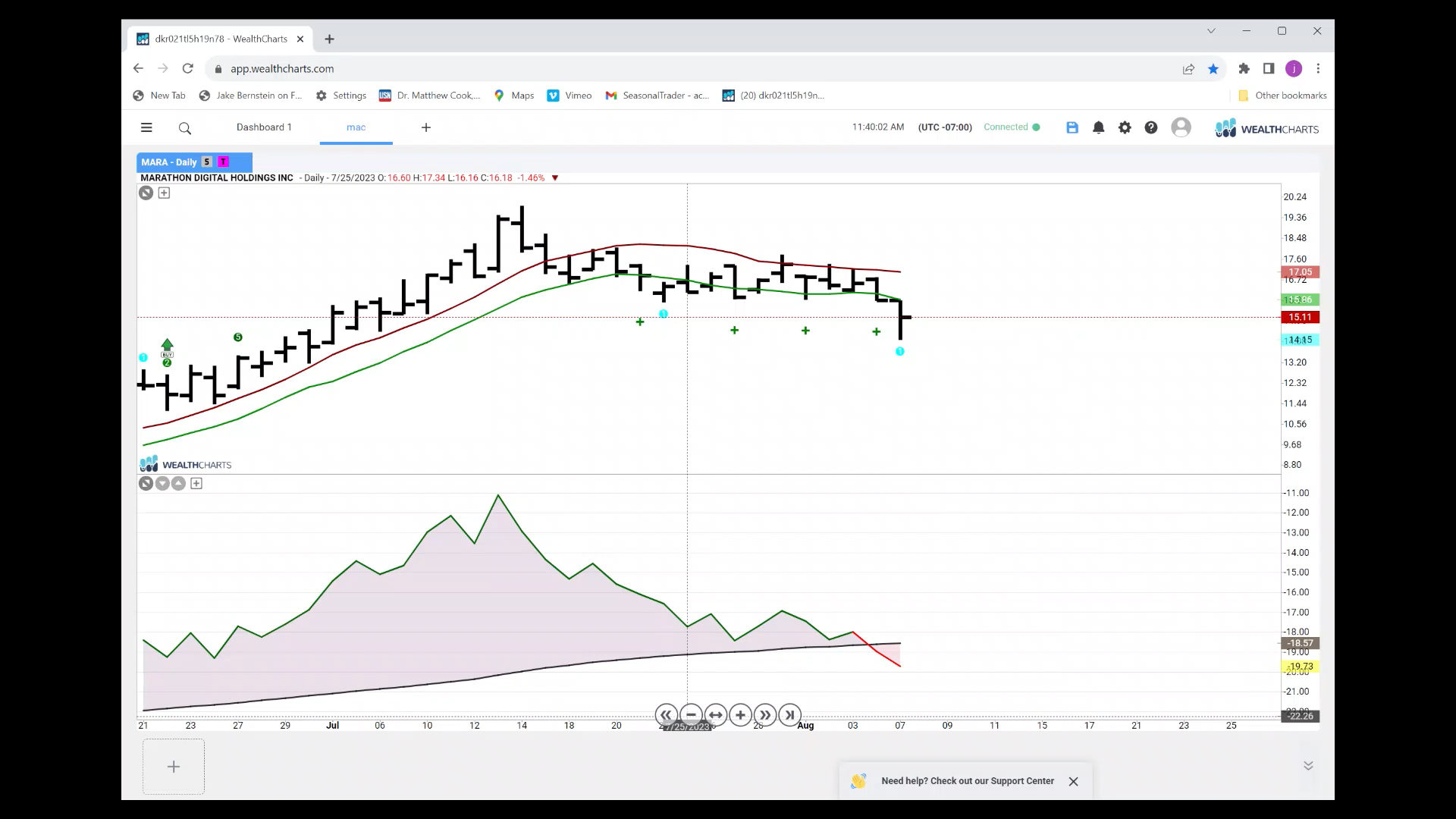The height and width of the screenshot is (819, 1456).
Task: Zoom in chart with plus button
Action: tap(740, 714)
